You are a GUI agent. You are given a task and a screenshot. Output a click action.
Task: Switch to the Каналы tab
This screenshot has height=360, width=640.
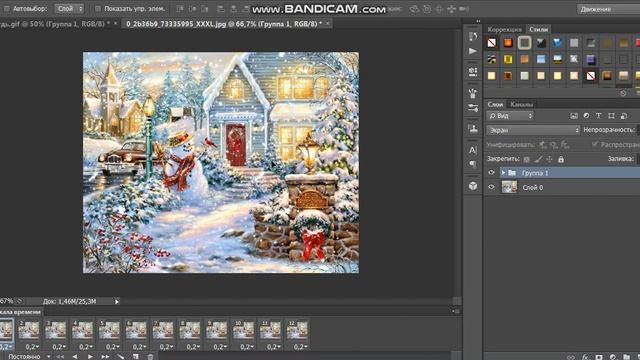click(521, 104)
